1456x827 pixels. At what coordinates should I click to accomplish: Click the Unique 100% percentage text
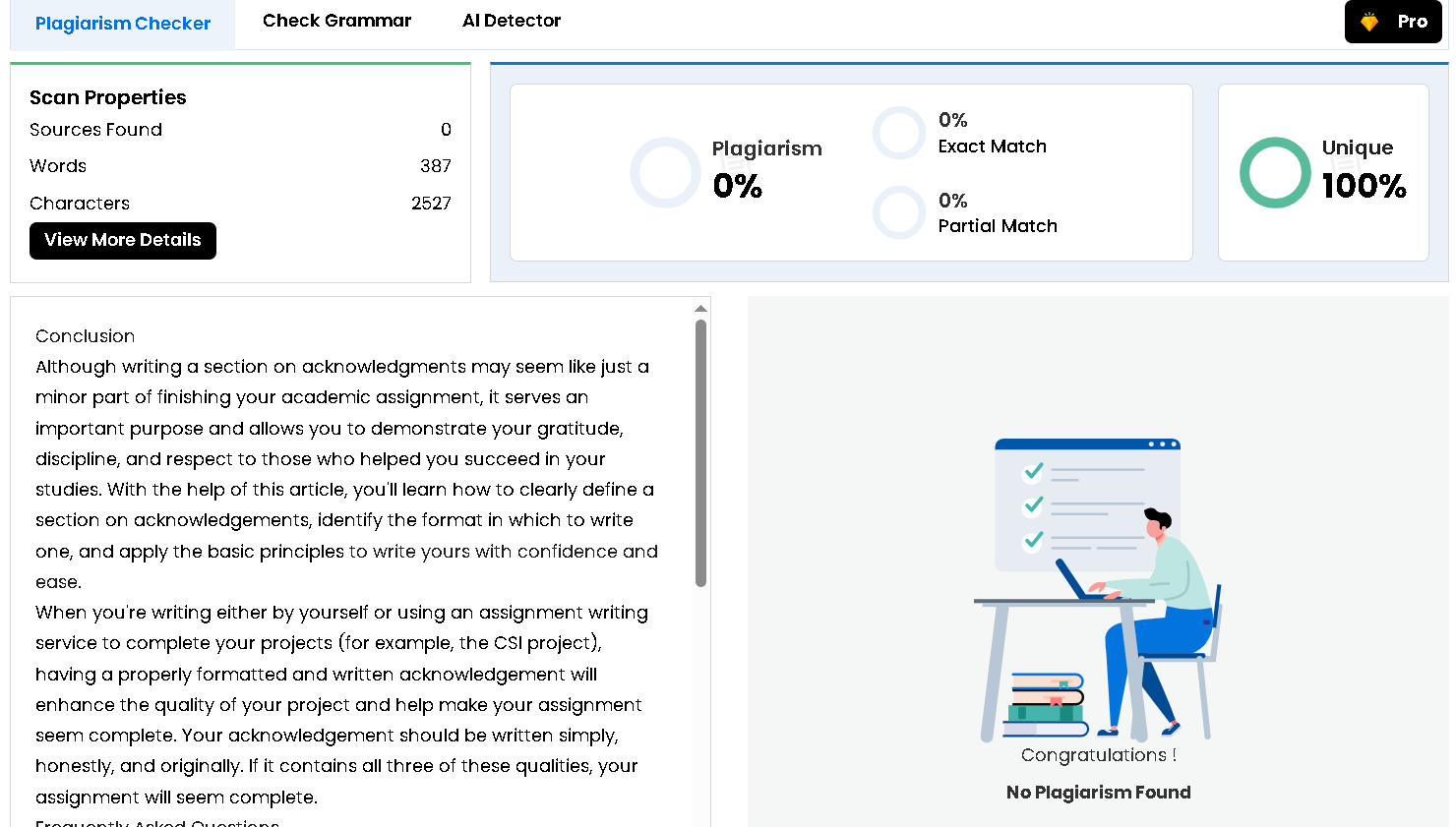(1364, 186)
